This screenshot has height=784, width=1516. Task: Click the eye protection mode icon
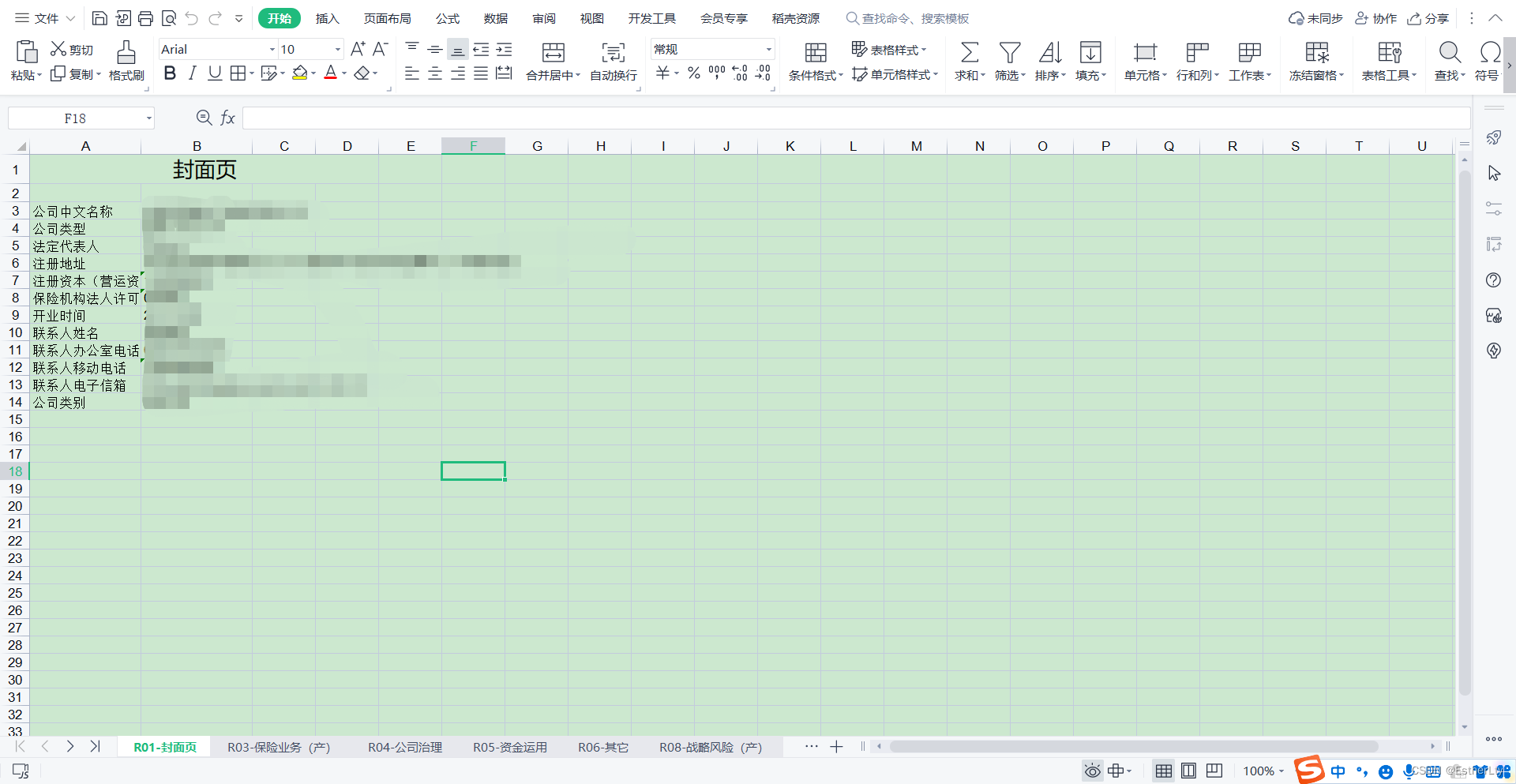1092,771
